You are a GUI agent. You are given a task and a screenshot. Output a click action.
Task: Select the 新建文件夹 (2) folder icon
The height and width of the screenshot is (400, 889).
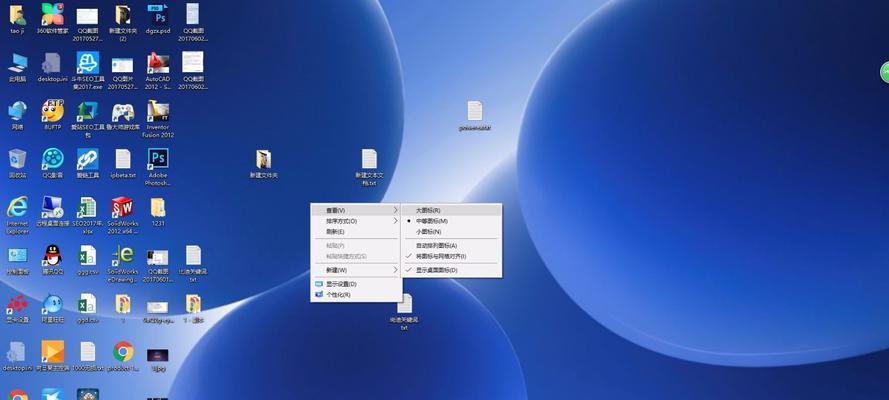tap(122, 15)
